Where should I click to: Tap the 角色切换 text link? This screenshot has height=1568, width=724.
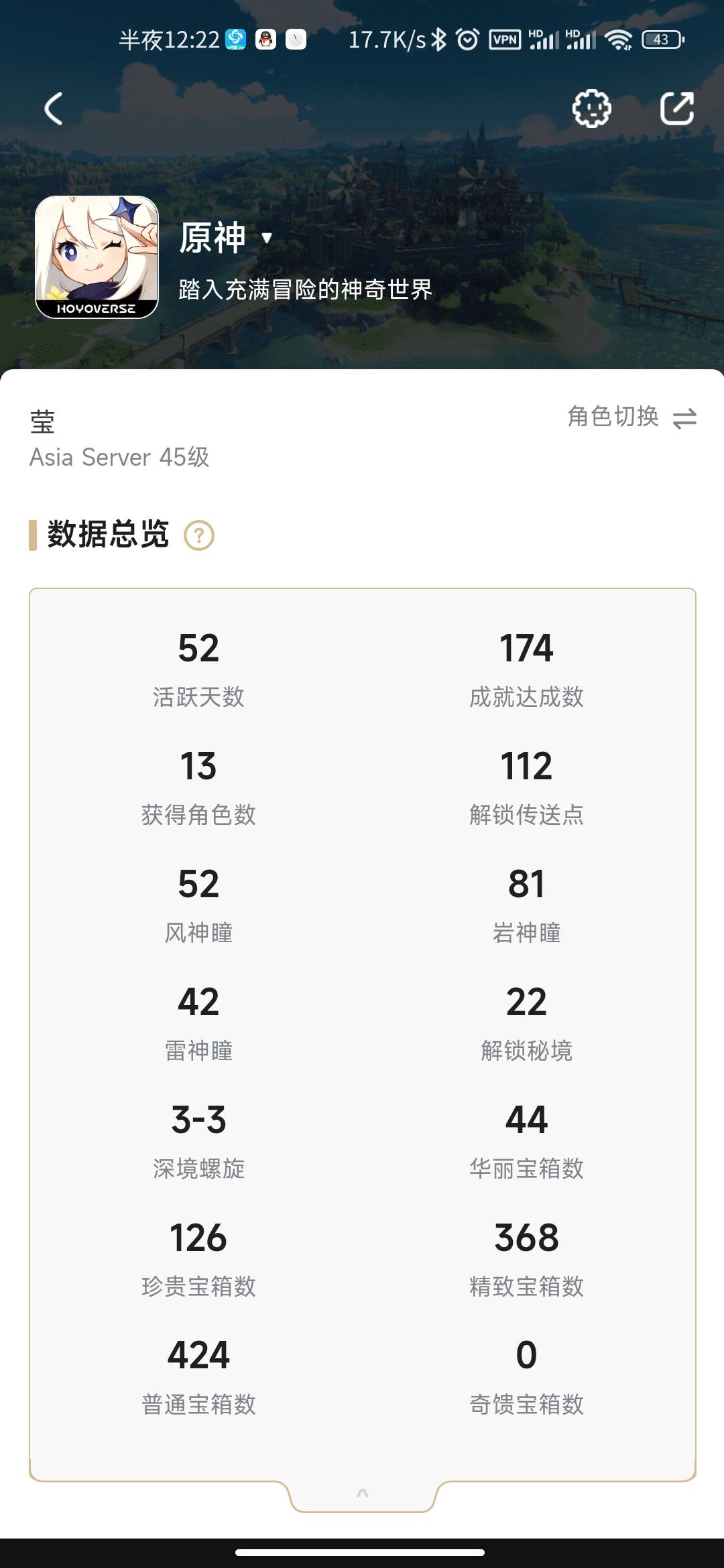(613, 416)
